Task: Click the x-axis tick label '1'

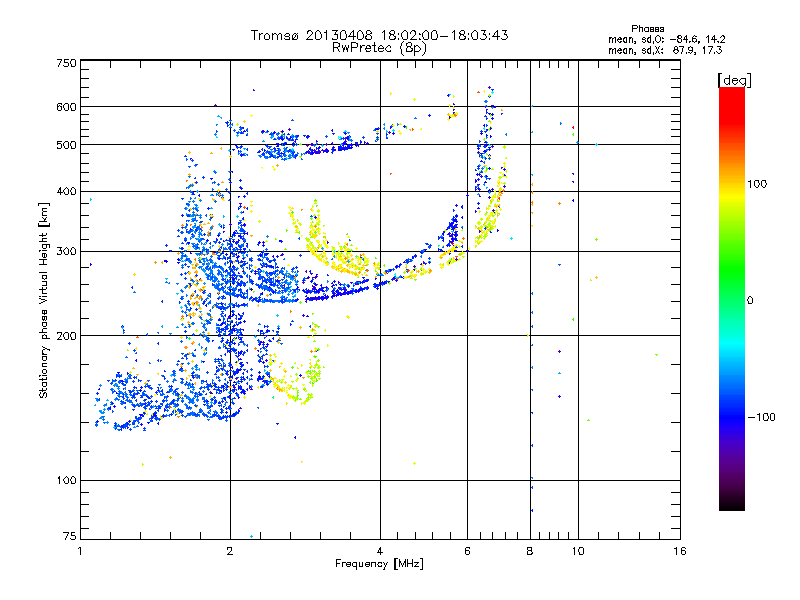Action: pyautogui.click(x=80, y=551)
